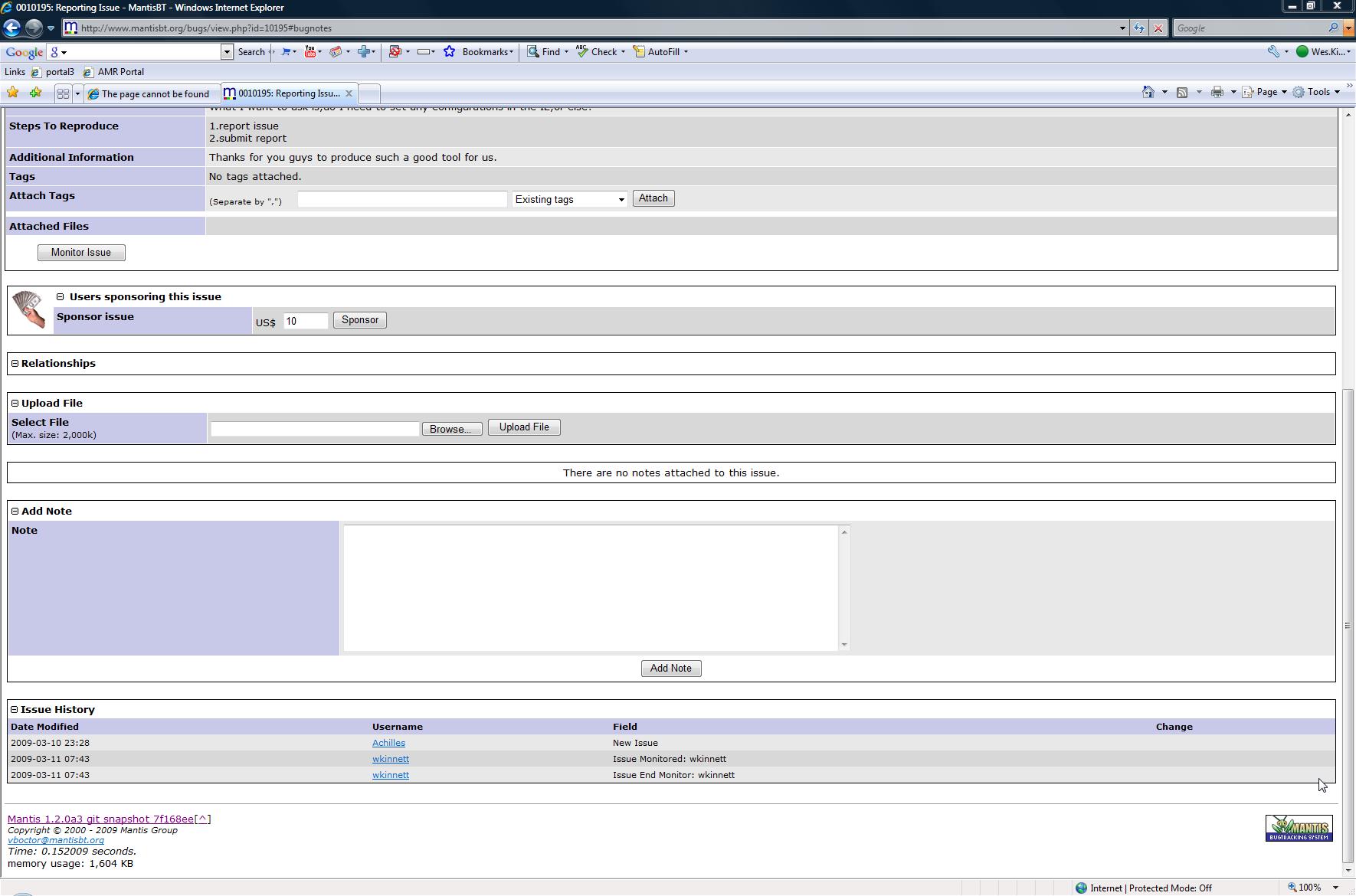This screenshot has width=1356, height=896.
Task: Click the YouTube icon in Google Toolbar
Action: tap(310, 52)
